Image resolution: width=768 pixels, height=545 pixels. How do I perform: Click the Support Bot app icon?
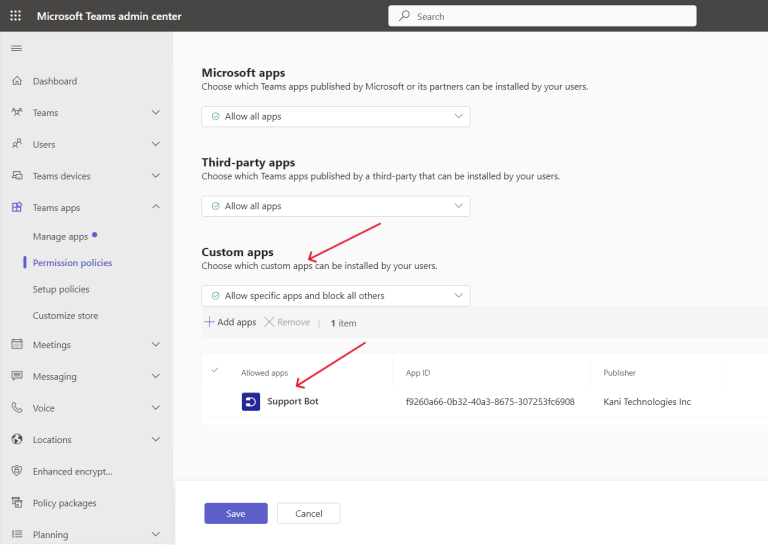pos(251,402)
